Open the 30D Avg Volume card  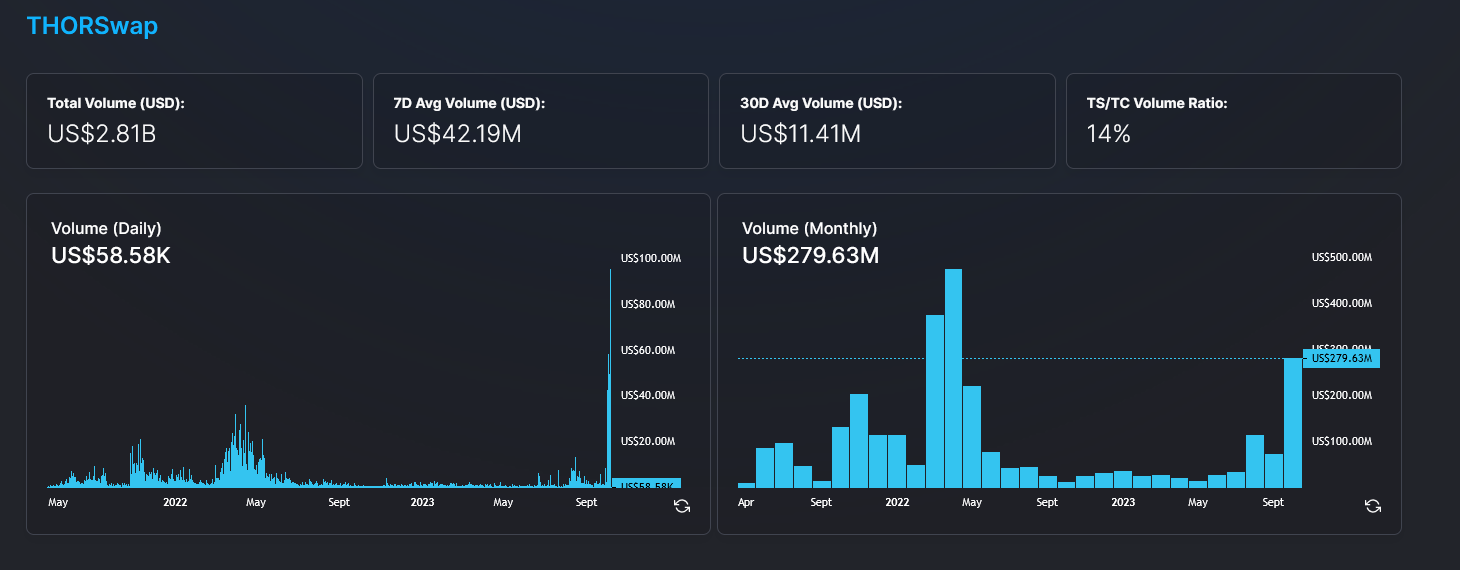click(887, 120)
